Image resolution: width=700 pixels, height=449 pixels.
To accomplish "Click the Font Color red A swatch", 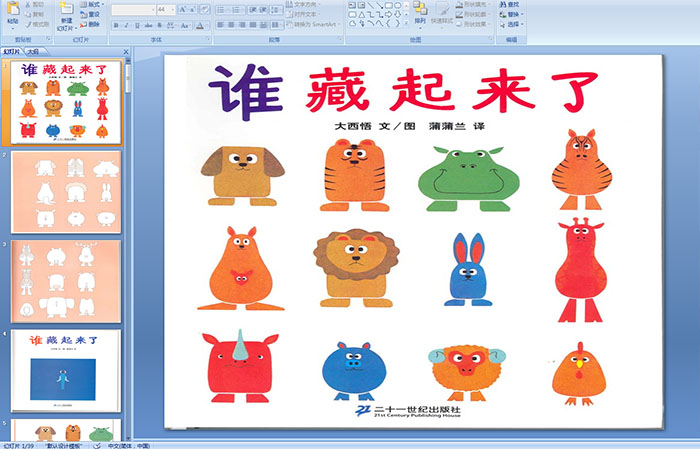I will pos(200,25).
